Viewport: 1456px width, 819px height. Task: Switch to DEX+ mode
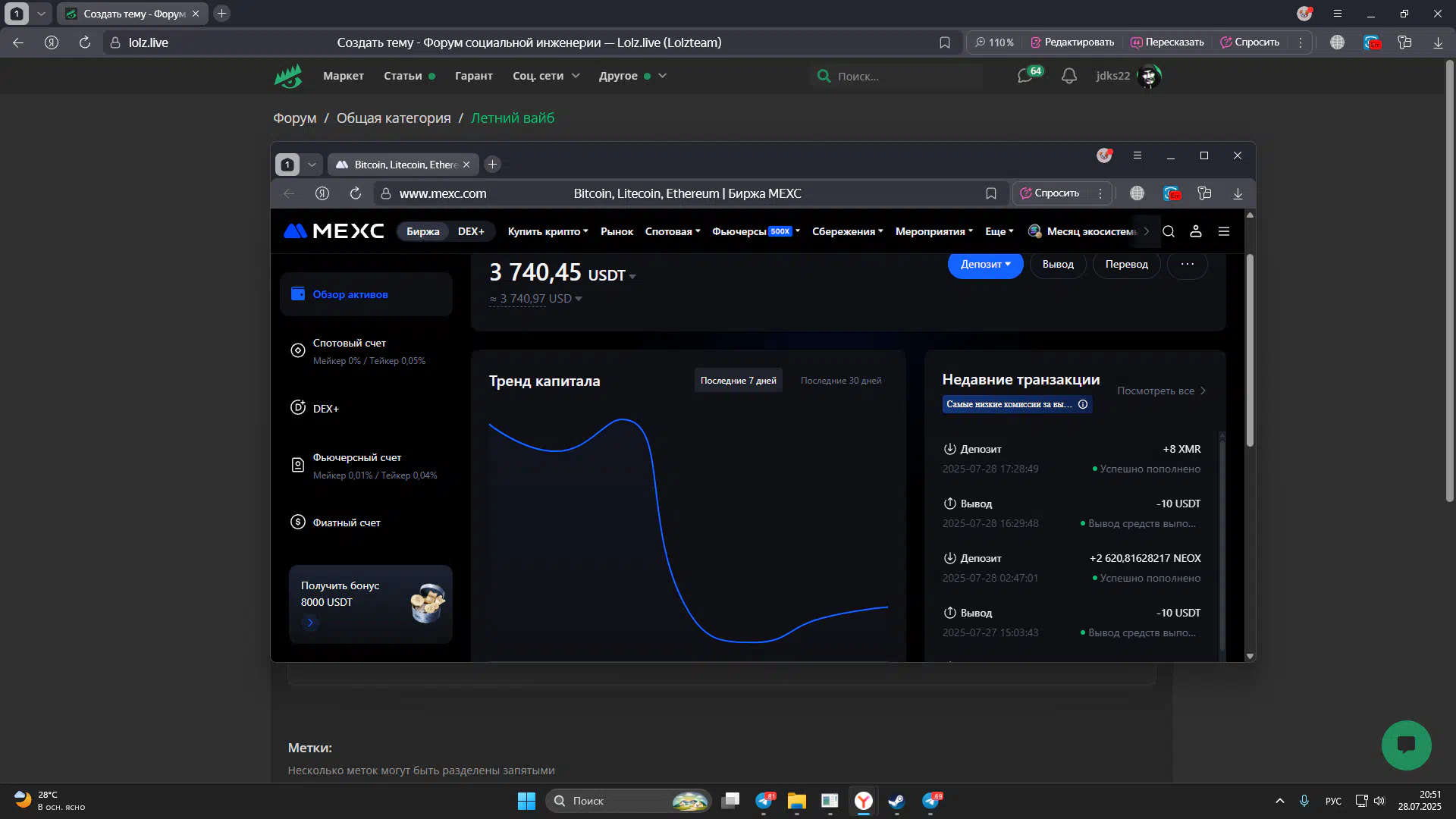pyautogui.click(x=471, y=231)
